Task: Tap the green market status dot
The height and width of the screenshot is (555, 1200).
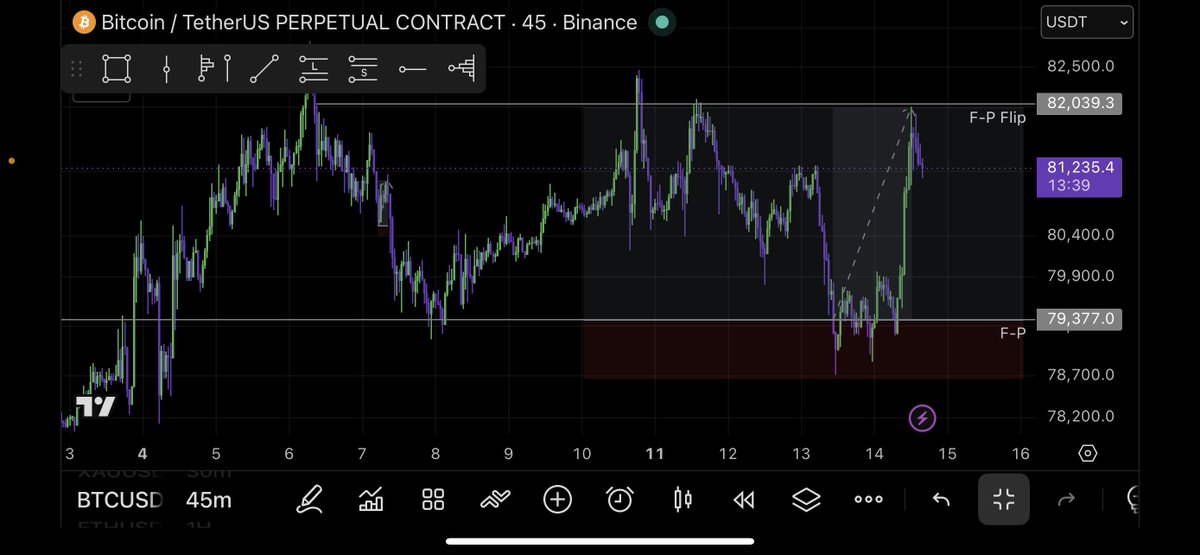Action: tap(661, 22)
